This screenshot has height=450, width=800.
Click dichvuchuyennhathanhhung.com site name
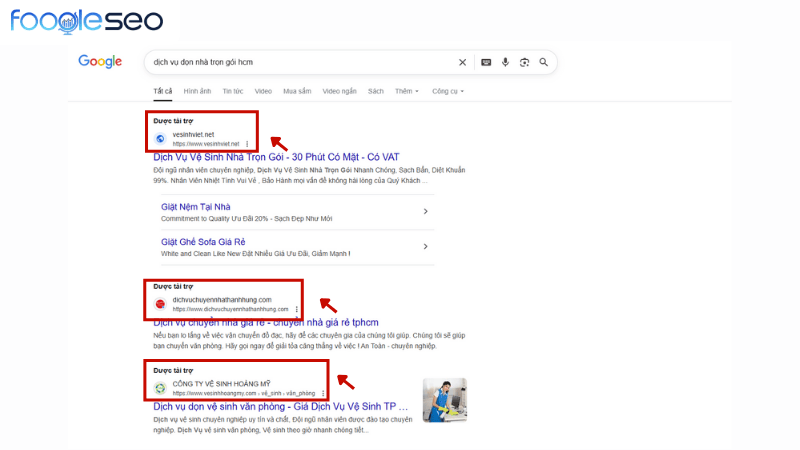[222, 300]
